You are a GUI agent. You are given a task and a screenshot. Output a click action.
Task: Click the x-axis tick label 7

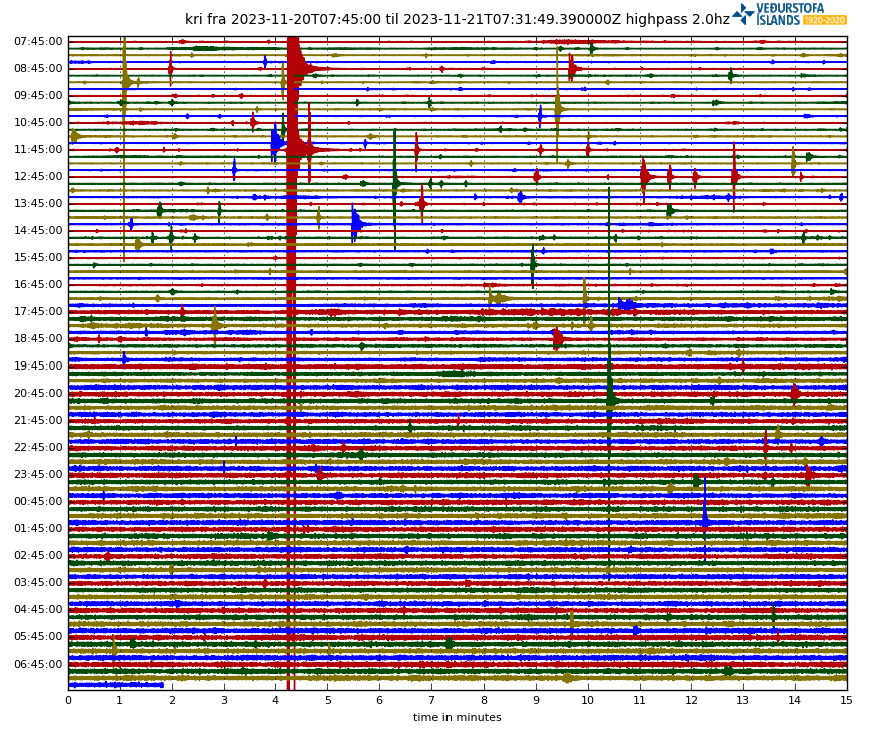(x=432, y=700)
